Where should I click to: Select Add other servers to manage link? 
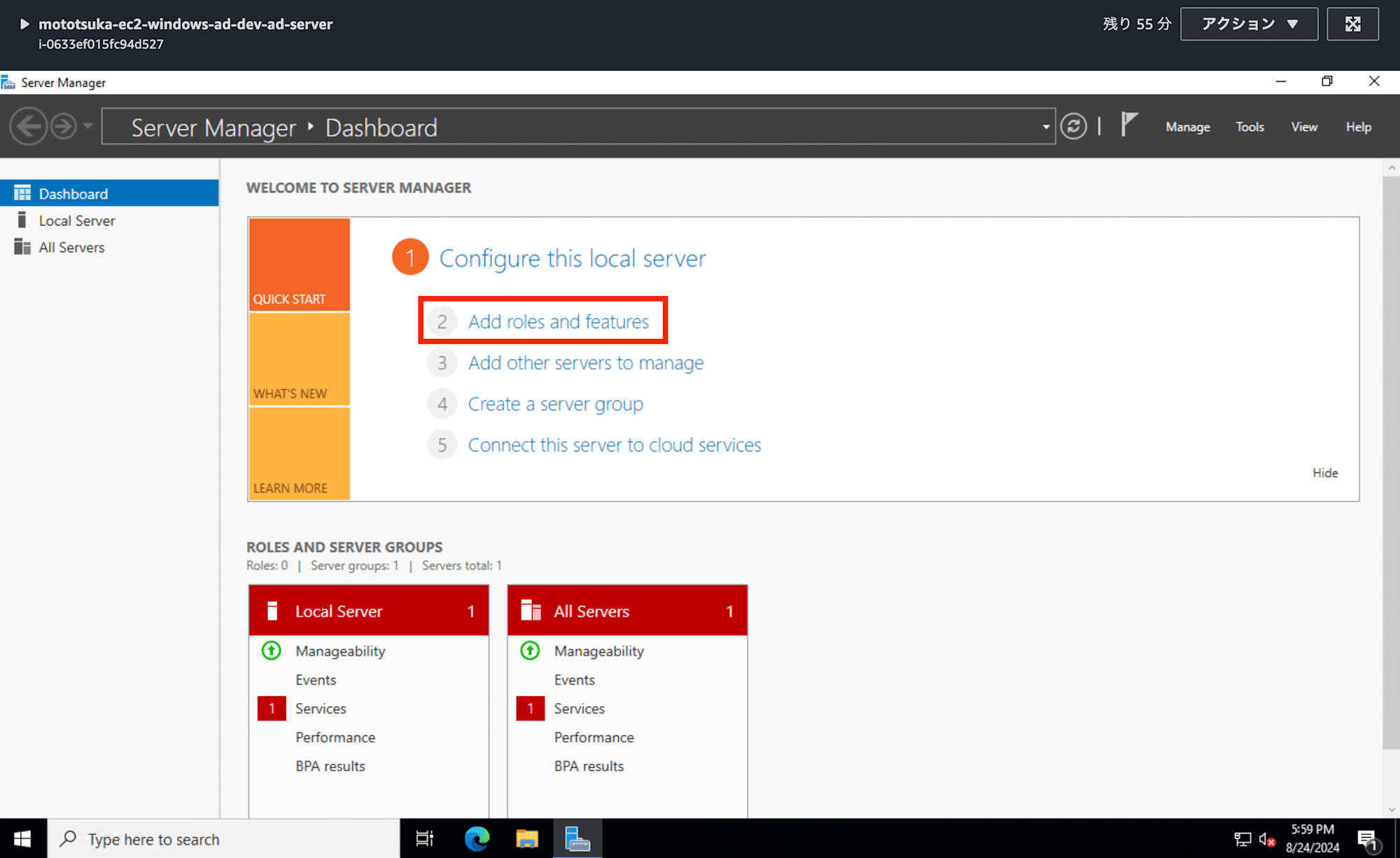point(586,362)
